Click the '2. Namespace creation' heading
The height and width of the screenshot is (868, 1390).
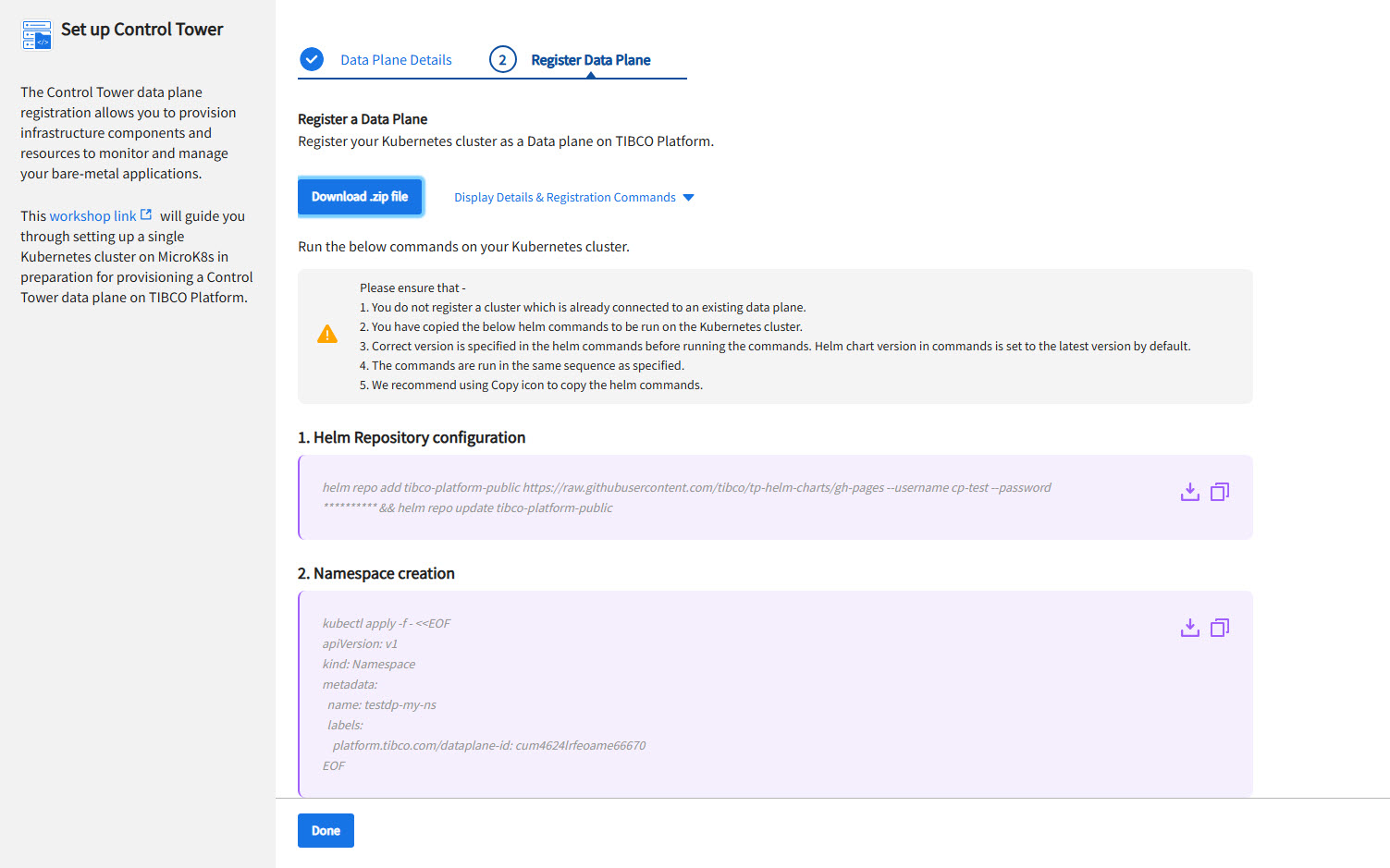[376, 573]
